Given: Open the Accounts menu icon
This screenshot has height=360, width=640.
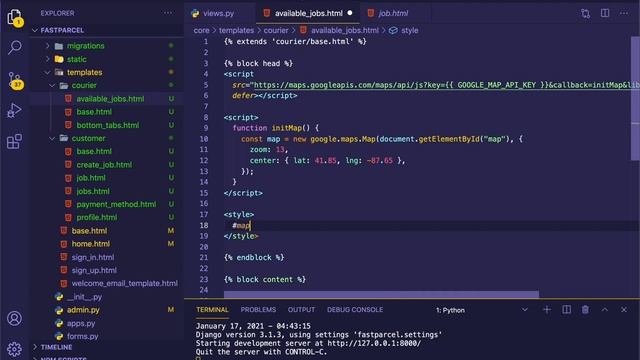Looking at the screenshot, I should tap(14, 318).
